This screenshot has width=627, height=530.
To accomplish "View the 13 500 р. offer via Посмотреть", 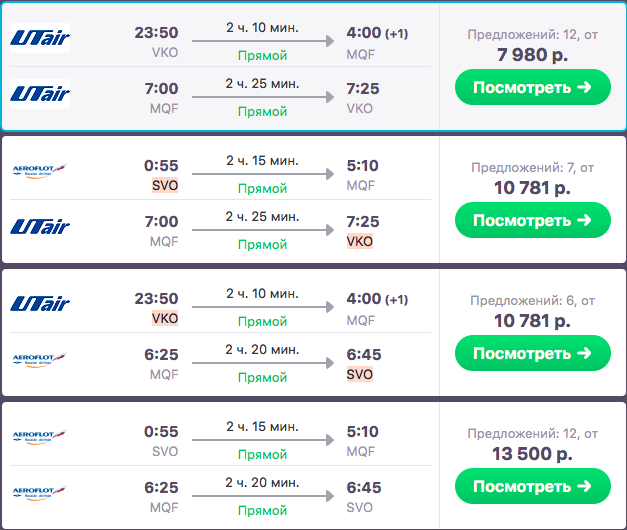I will point(532,486).
